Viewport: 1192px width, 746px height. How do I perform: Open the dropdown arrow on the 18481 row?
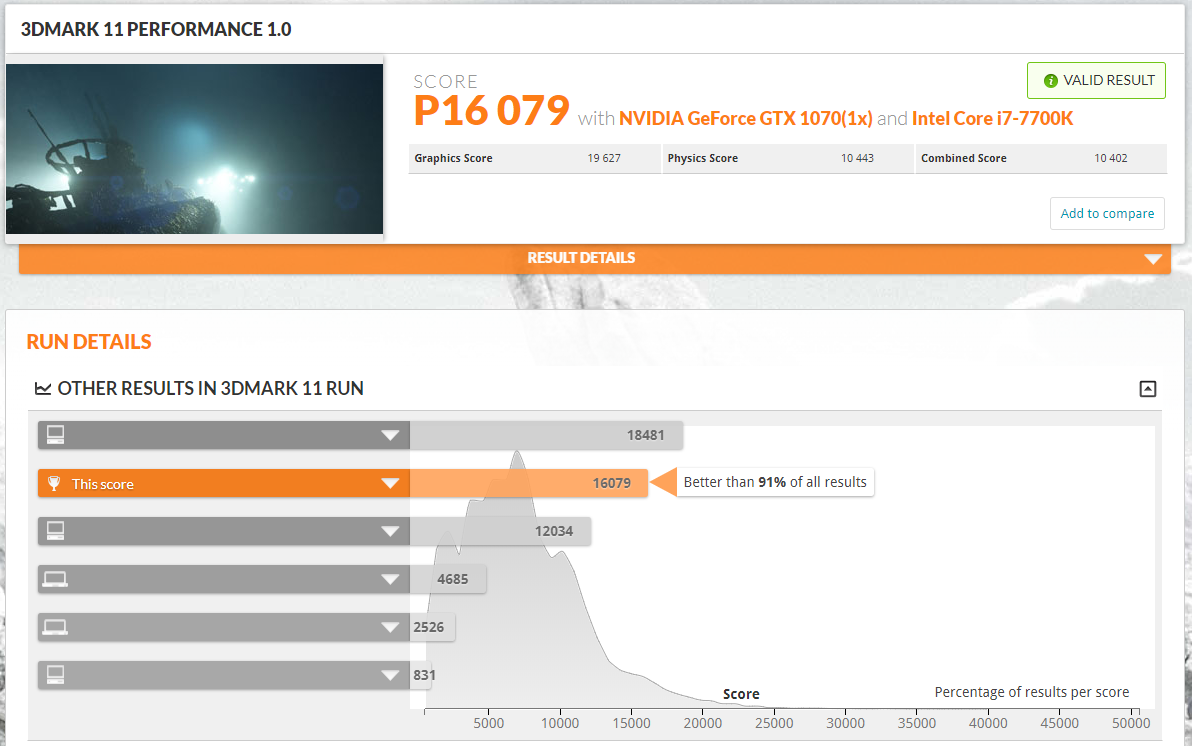(390, 436)
